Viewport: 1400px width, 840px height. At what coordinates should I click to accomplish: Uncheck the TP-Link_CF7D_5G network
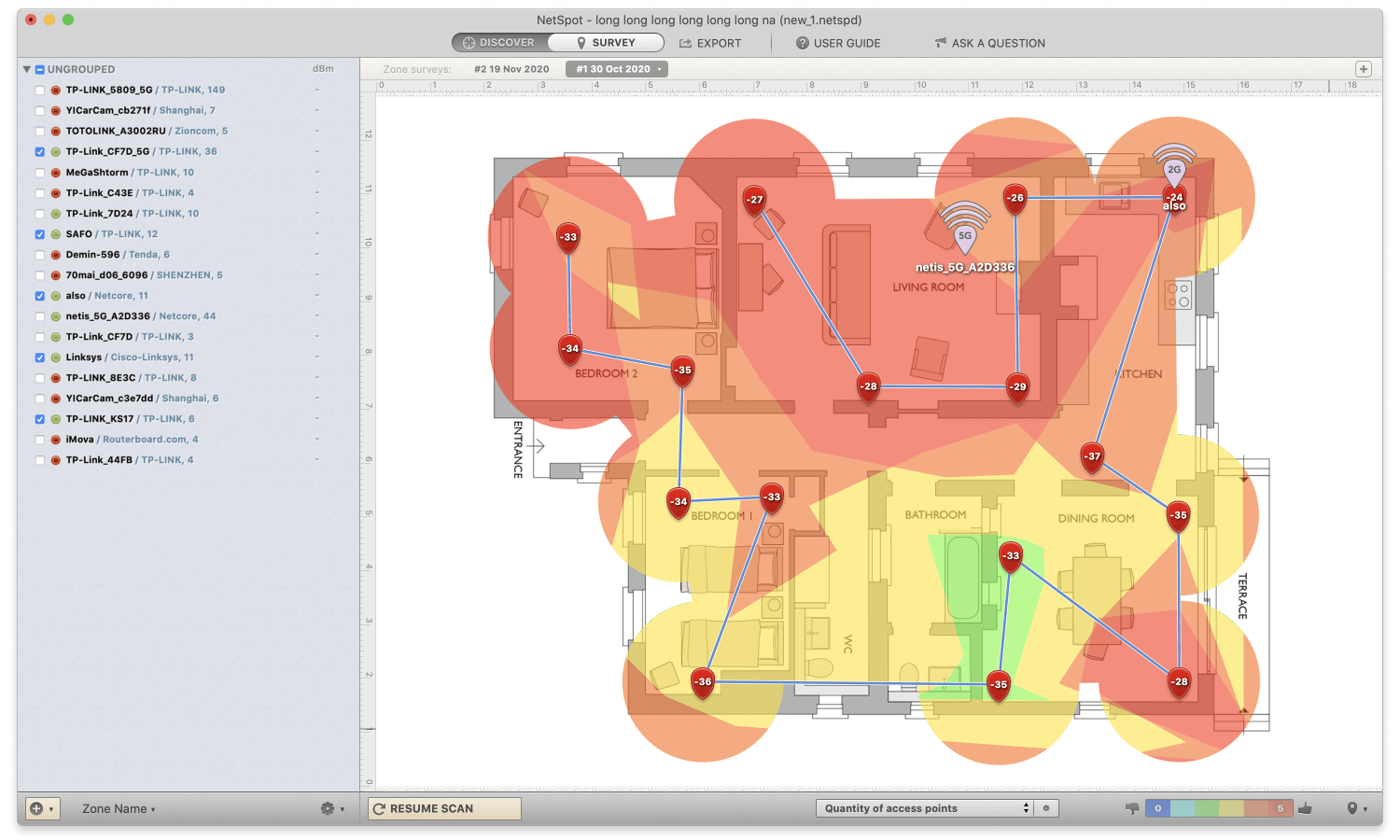click(39, 152)
